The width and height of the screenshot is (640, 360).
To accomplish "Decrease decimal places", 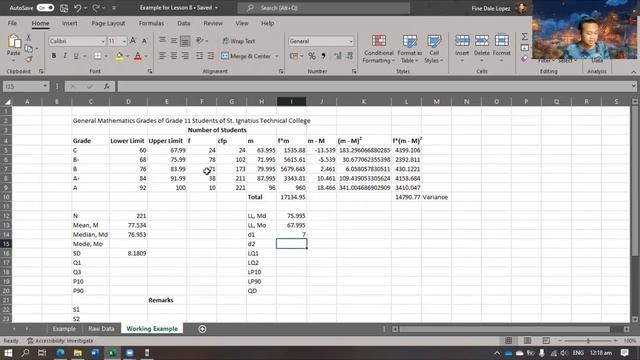I will point(350,56).
